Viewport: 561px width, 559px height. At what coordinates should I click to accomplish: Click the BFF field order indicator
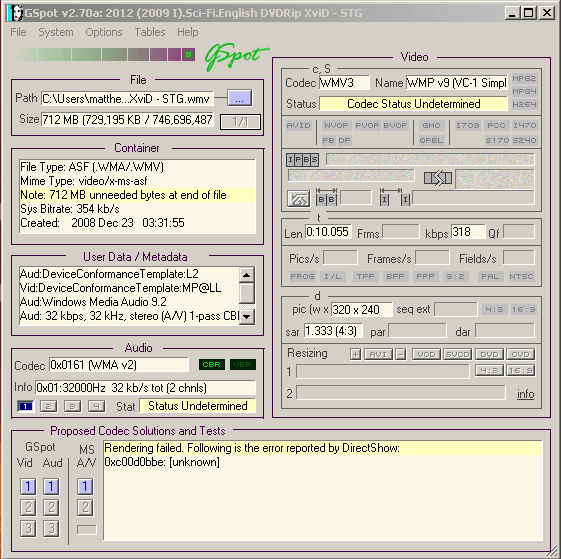coord(395,276)
